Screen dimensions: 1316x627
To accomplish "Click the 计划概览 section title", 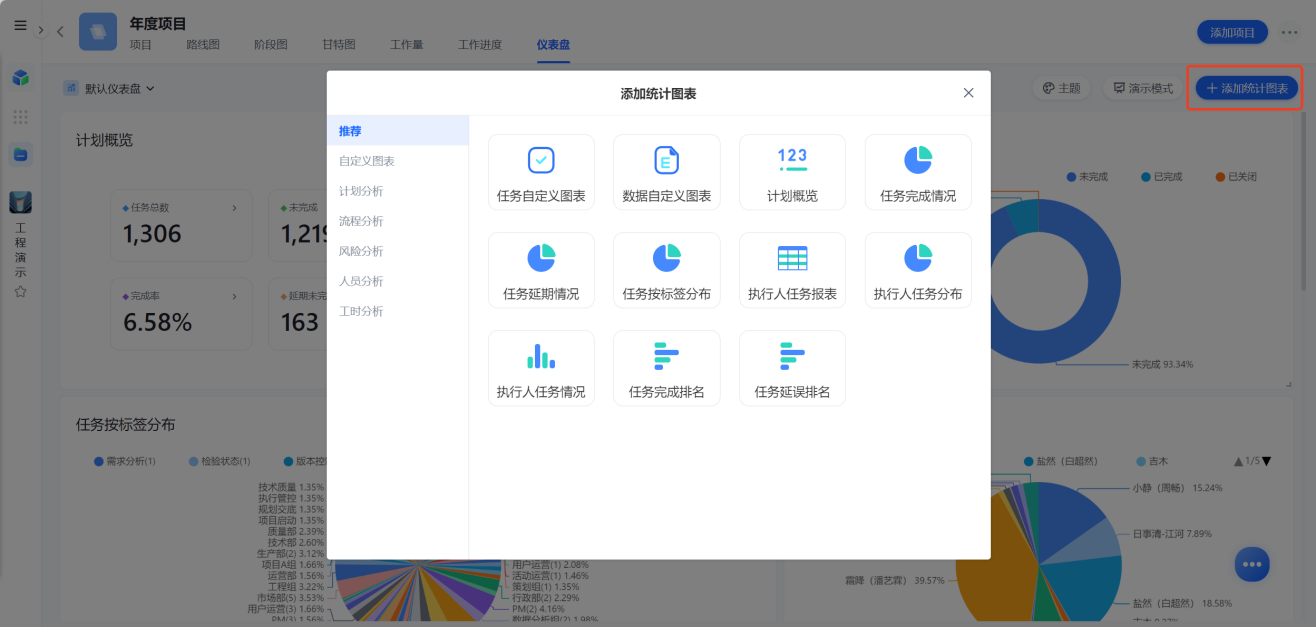I will (105, 140).
